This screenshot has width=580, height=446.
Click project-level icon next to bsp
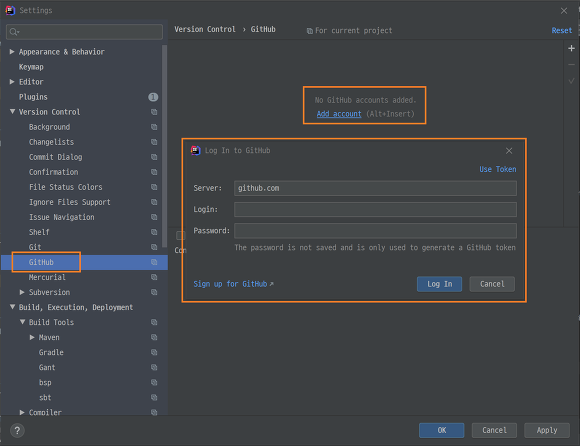154,382
